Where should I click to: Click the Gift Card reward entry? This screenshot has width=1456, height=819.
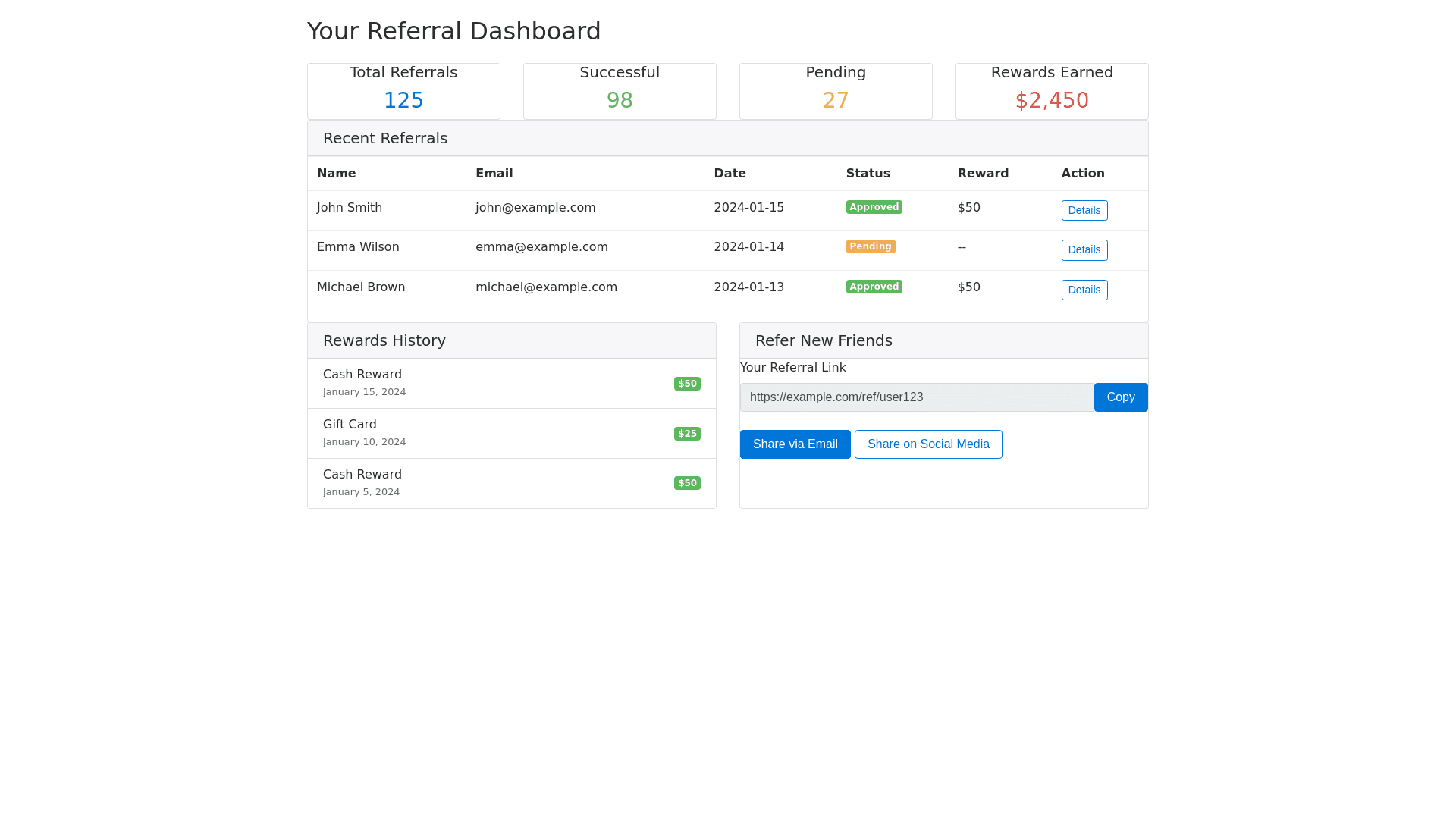511,433
